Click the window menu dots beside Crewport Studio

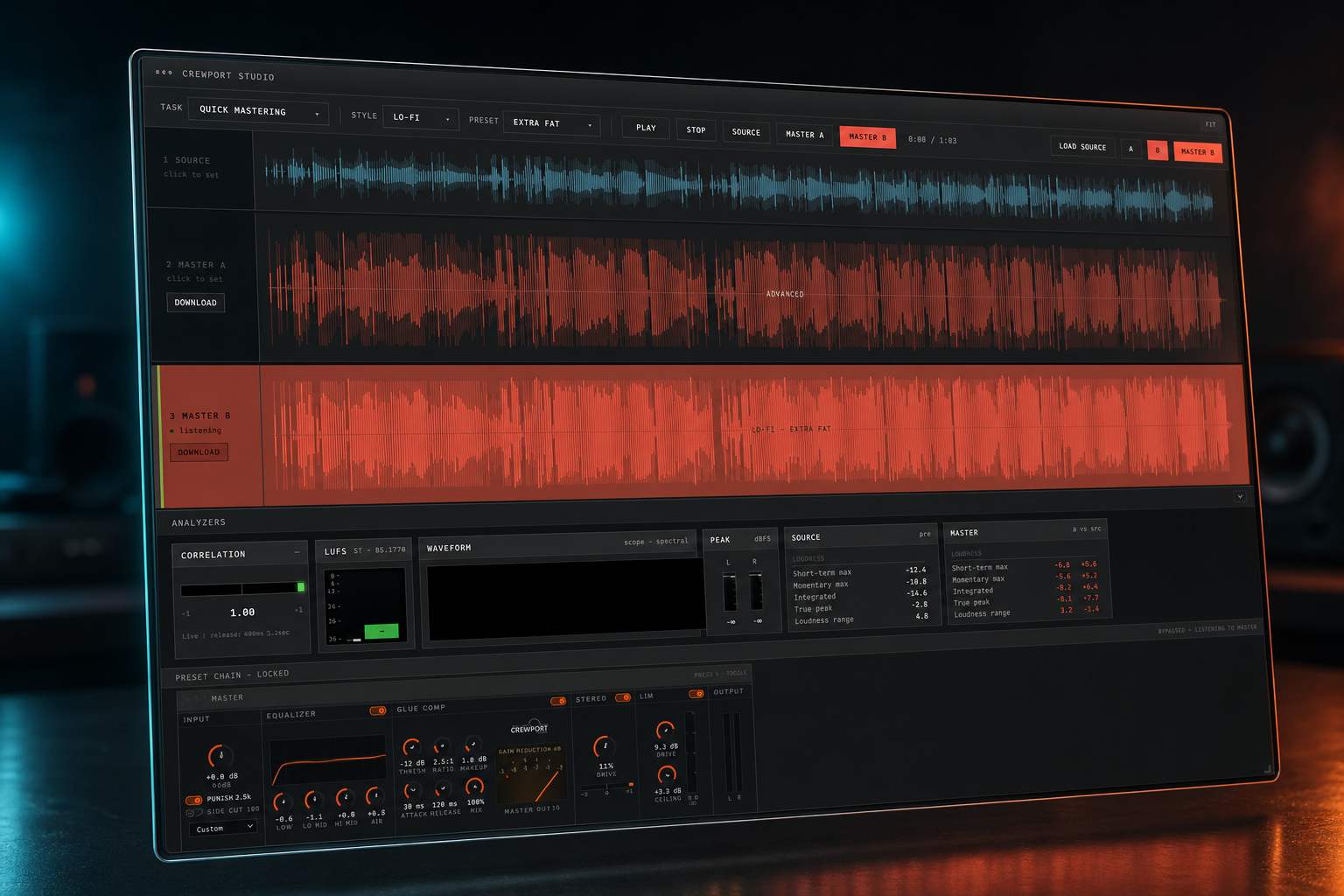click(x=164, y=73)
